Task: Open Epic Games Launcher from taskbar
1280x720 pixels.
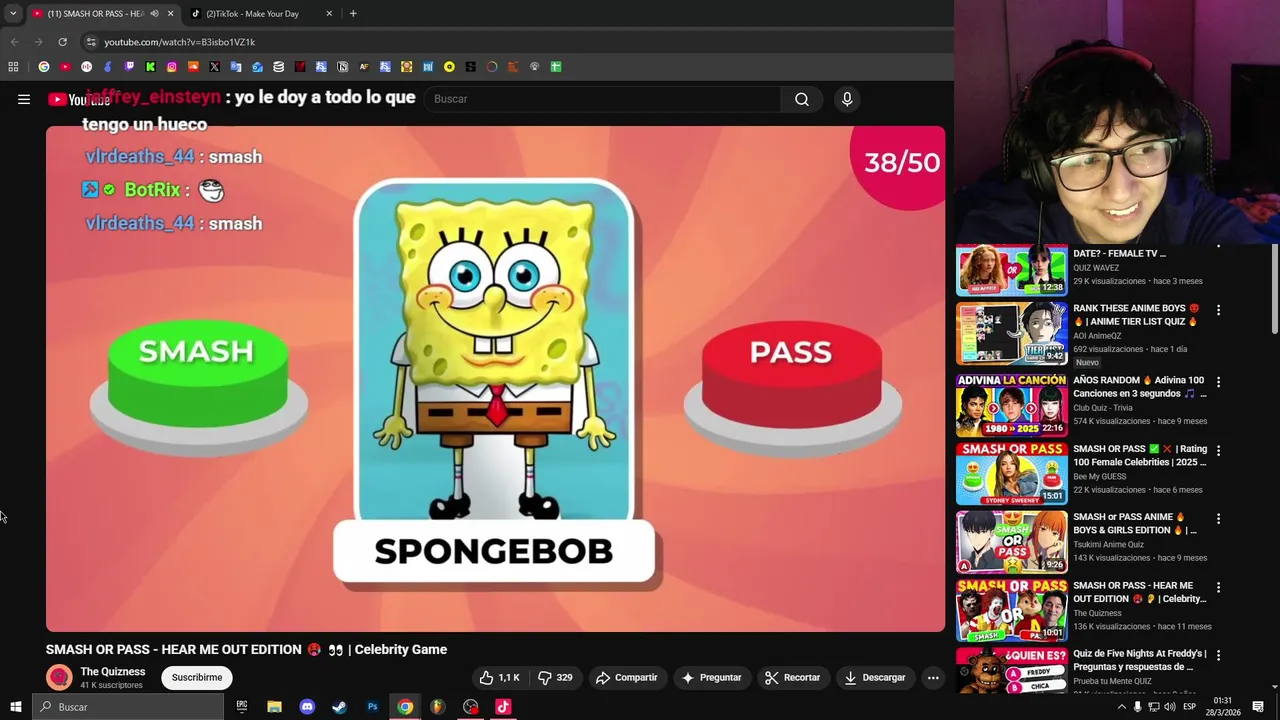Action: click(x=242, y=707)
